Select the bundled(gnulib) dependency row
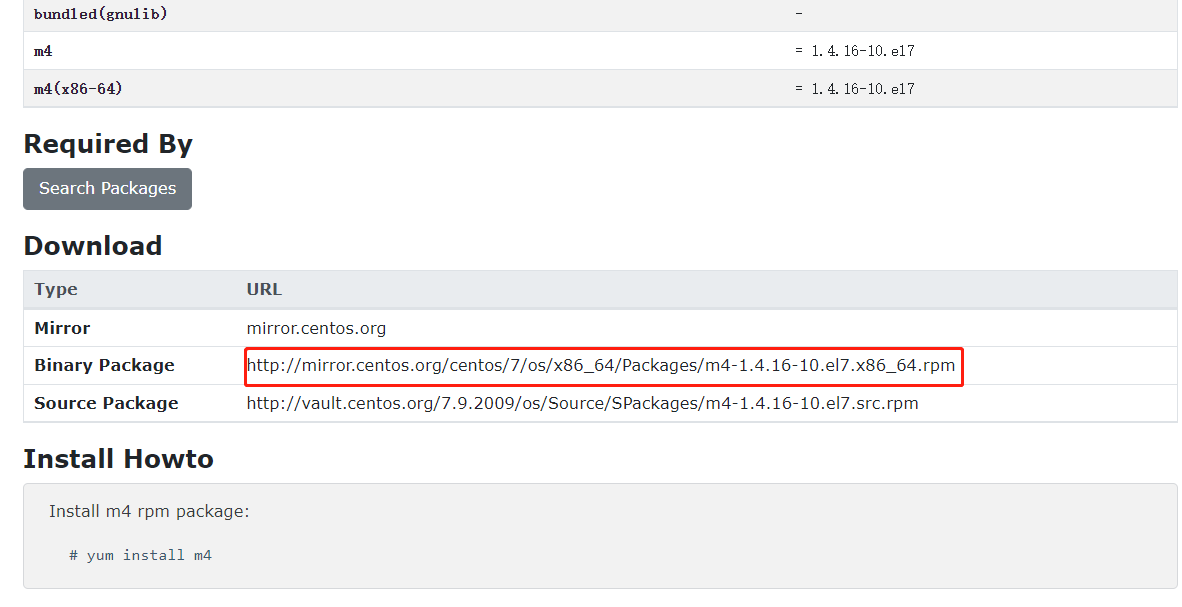Viewport: 1182px width, 607px height. (x=99, y=13)
